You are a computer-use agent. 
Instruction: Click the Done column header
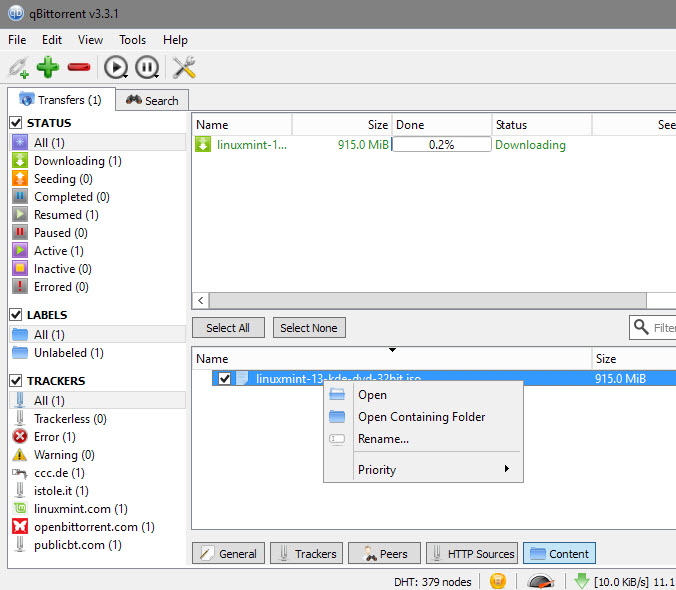(442, 125)
